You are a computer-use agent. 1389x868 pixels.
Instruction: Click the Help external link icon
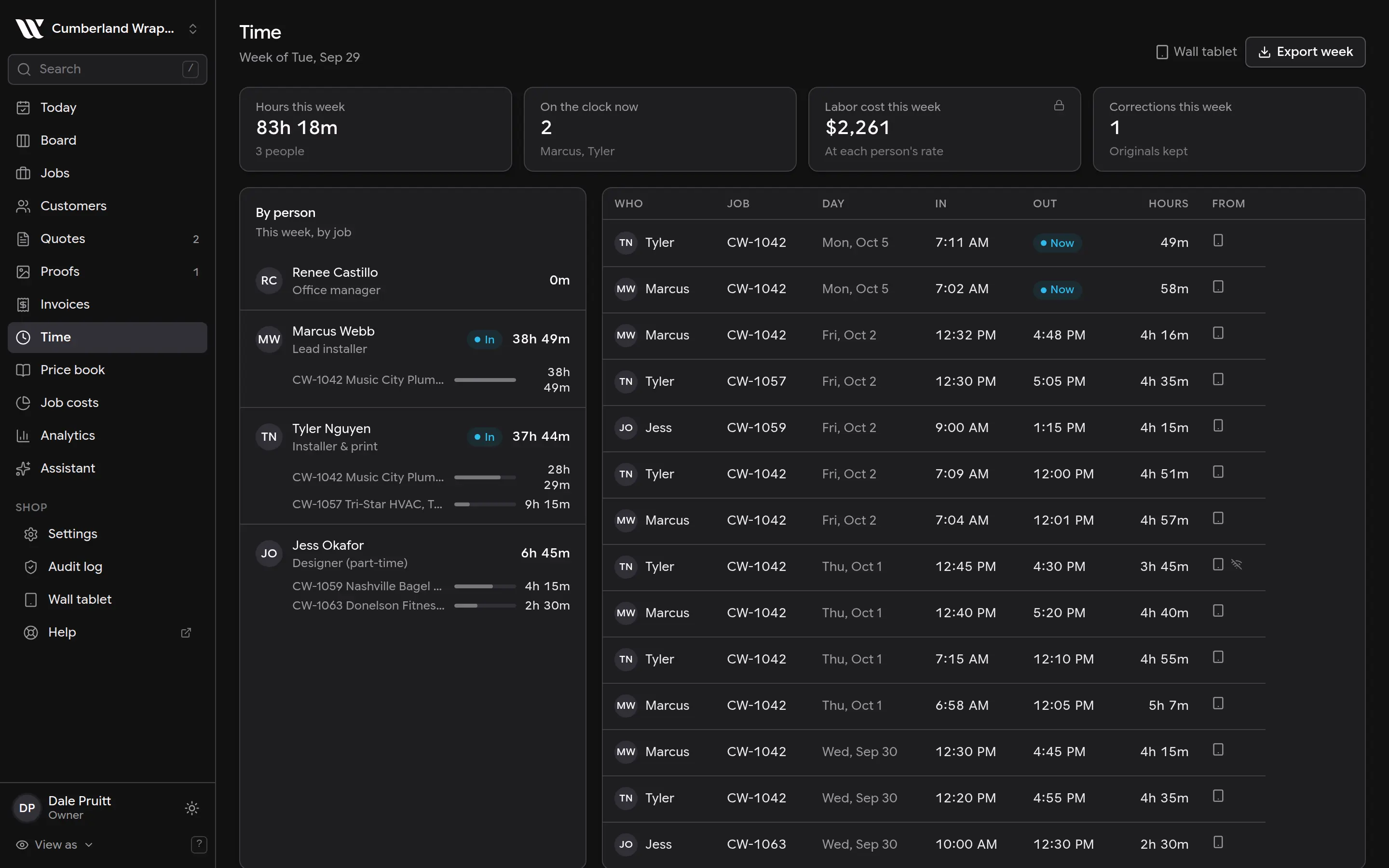click(186, 632)
